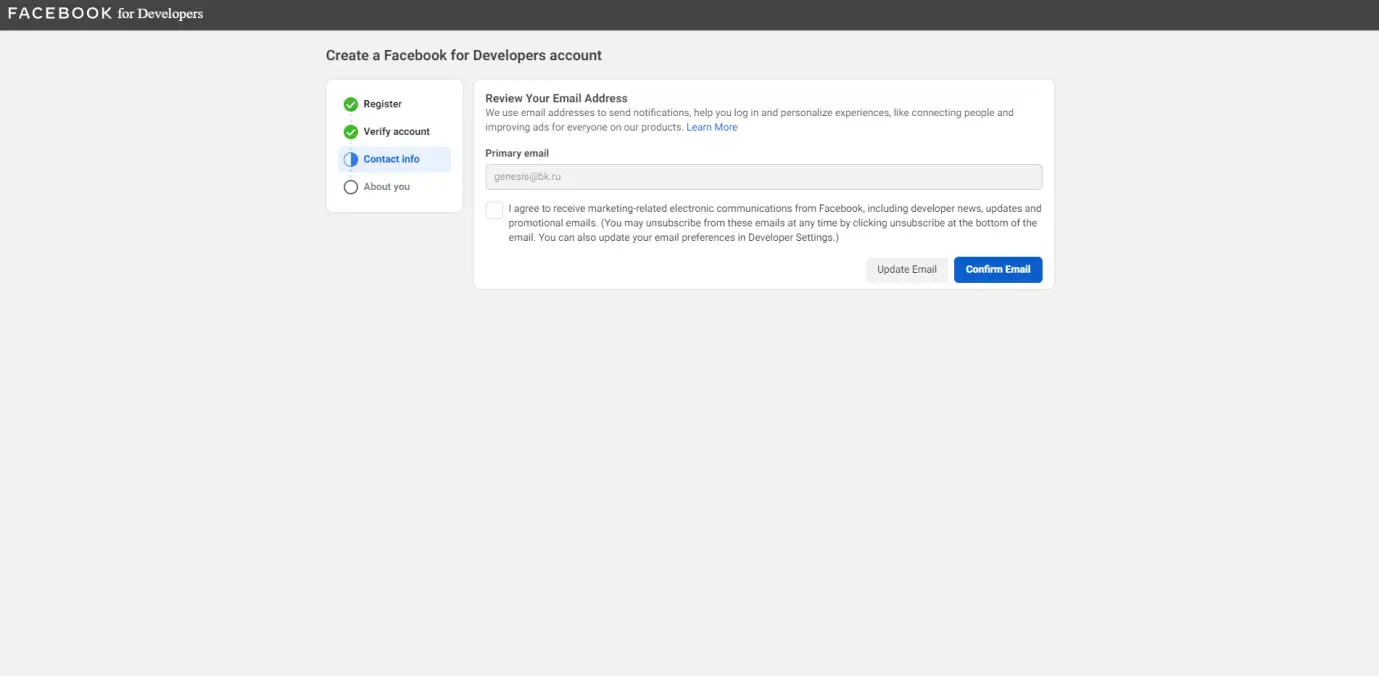The image size is (1379, 676).
Task: Click the FACEBOOK wordmark in the header
Action: click(x=60, y=14)
